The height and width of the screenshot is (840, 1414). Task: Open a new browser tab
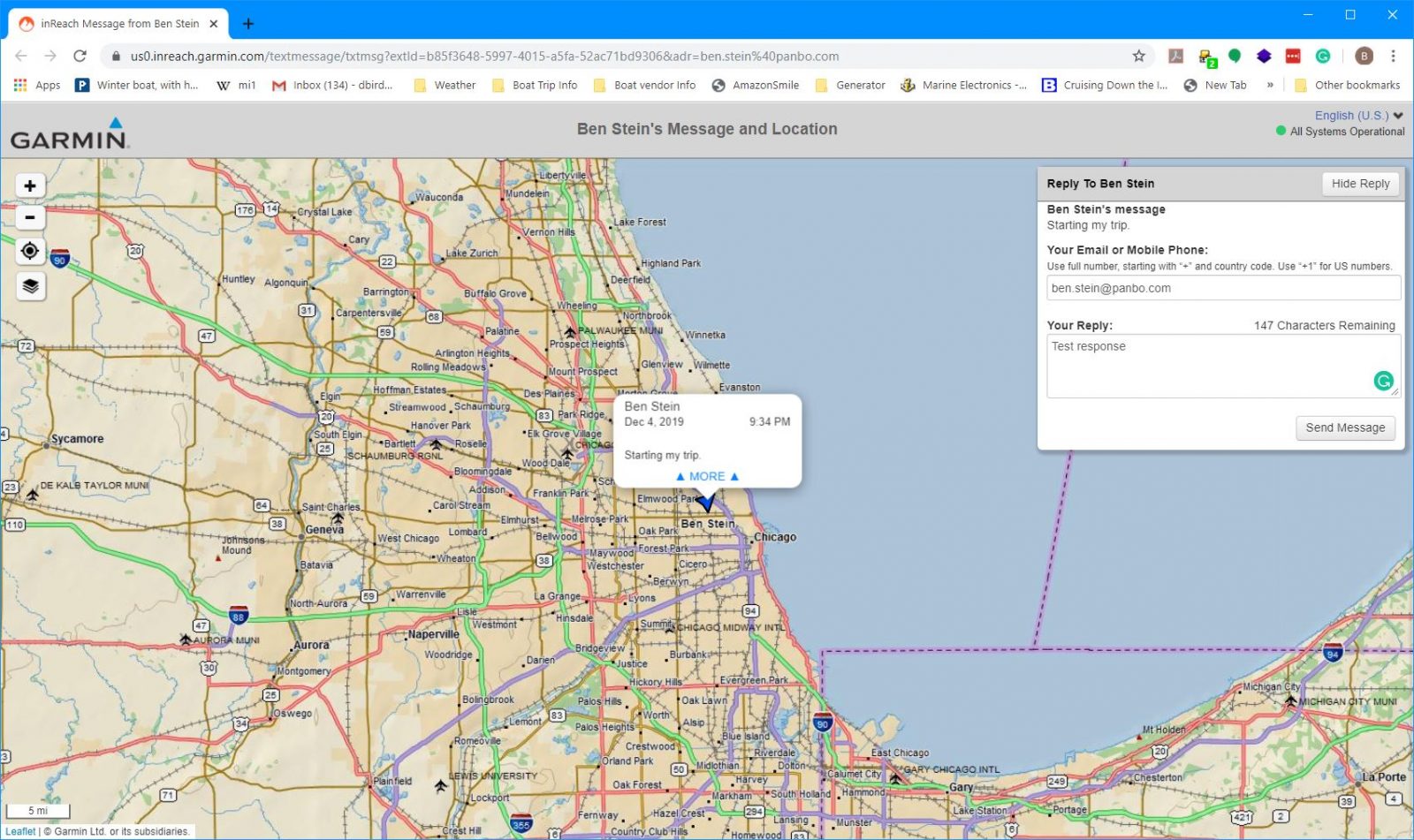248,24
